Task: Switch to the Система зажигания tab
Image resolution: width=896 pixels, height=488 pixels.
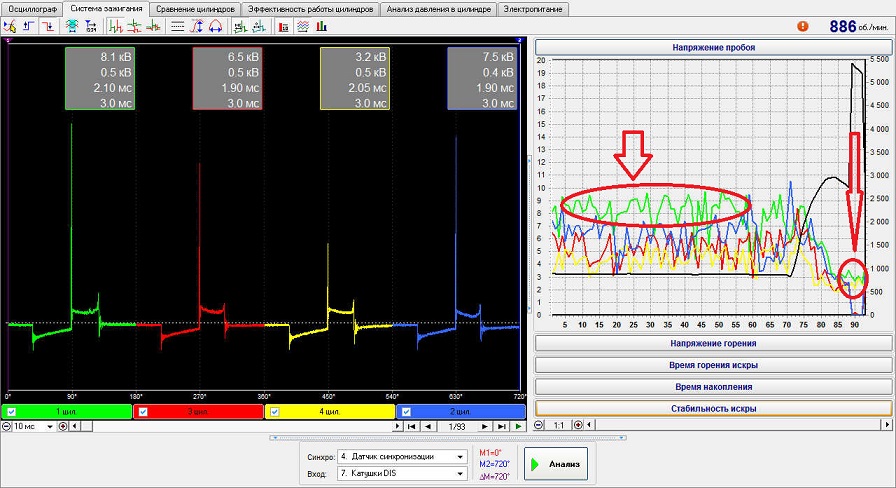Action: tap(106, 9)
